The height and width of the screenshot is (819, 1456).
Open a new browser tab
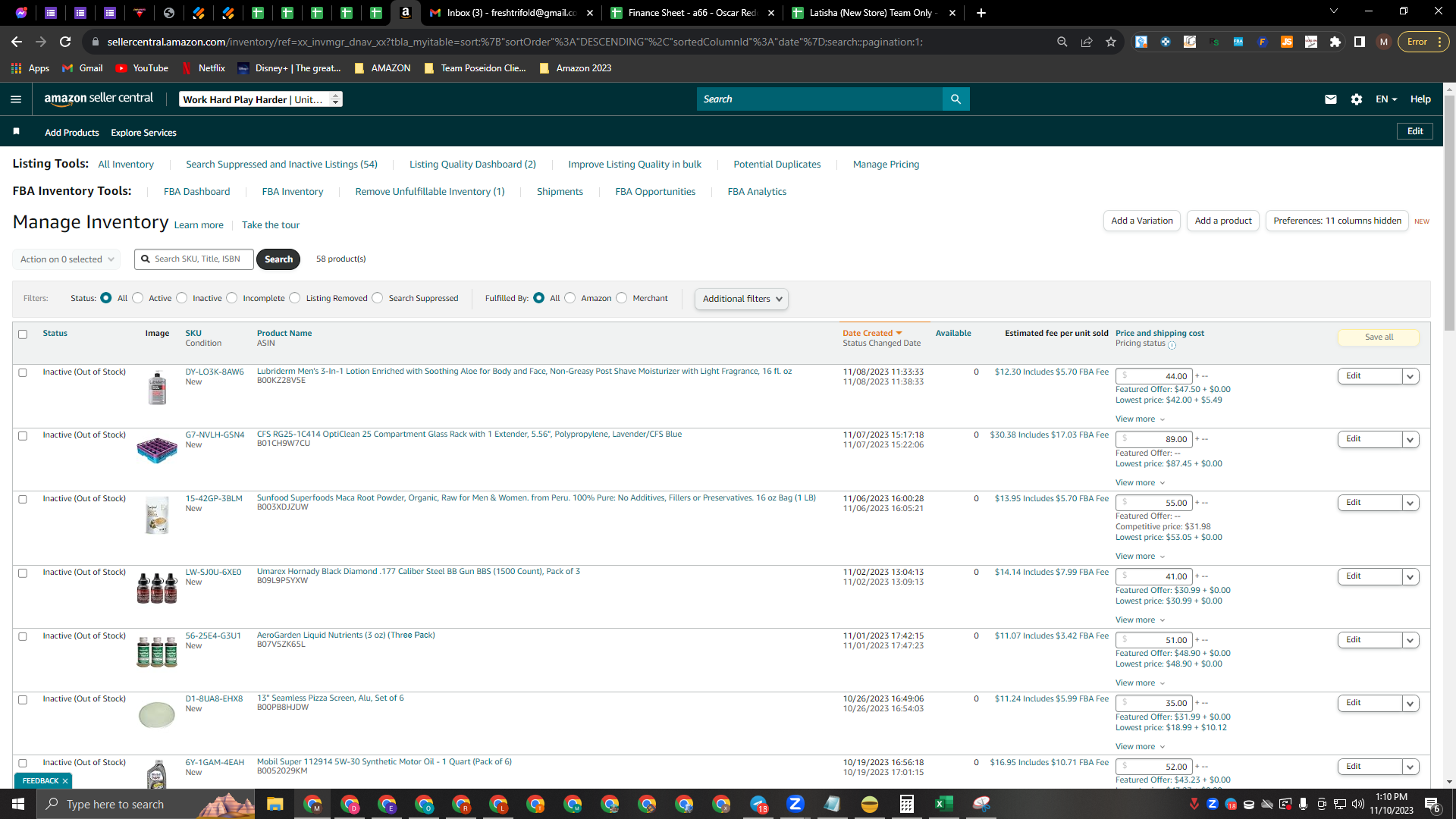coord(981,13)
